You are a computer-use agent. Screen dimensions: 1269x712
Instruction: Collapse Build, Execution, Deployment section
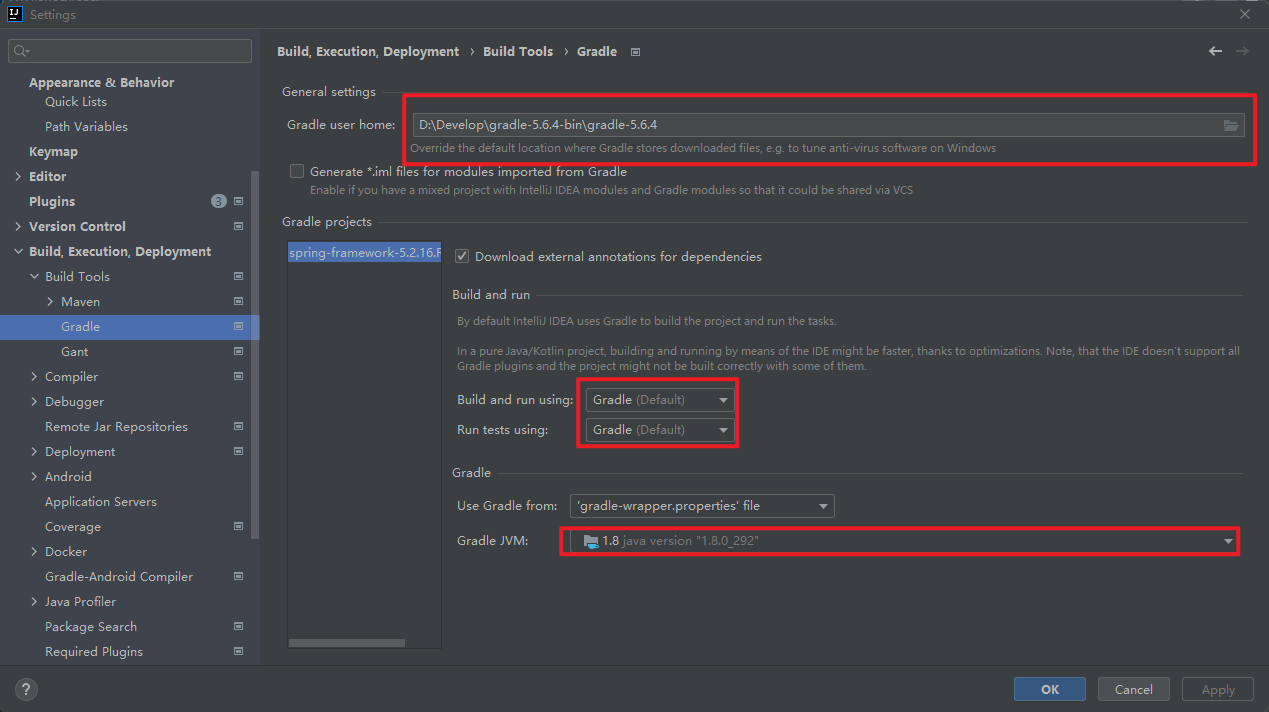click(x=18, y=251)
